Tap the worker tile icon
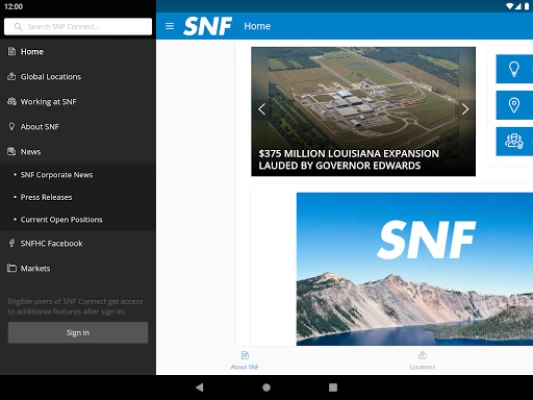Viewport: 533px width, 400px height. 514,141
